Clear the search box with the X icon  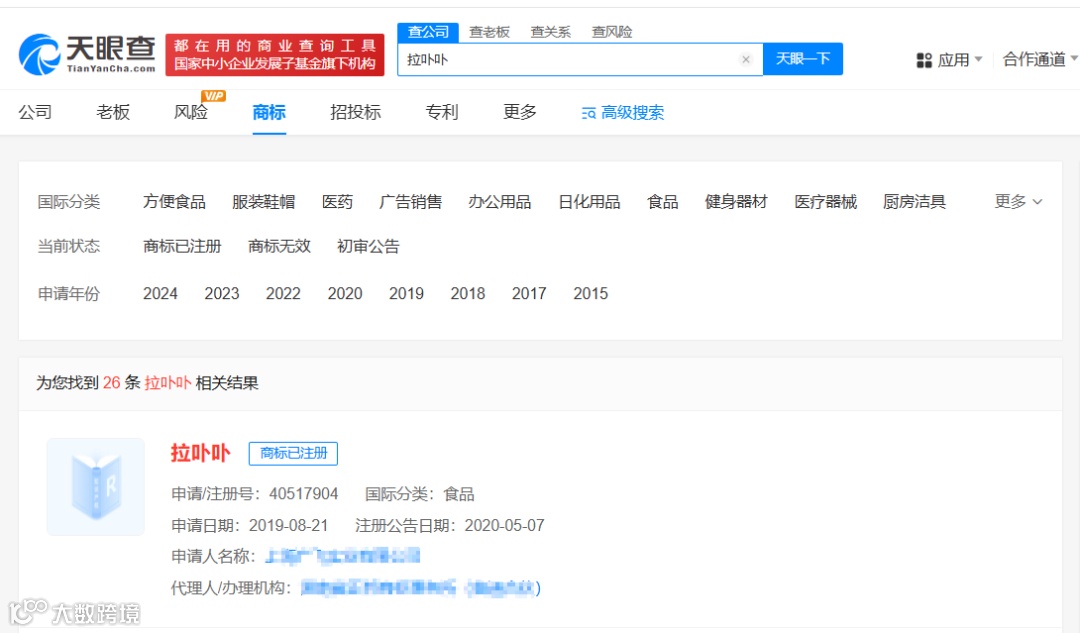(745, 59)
